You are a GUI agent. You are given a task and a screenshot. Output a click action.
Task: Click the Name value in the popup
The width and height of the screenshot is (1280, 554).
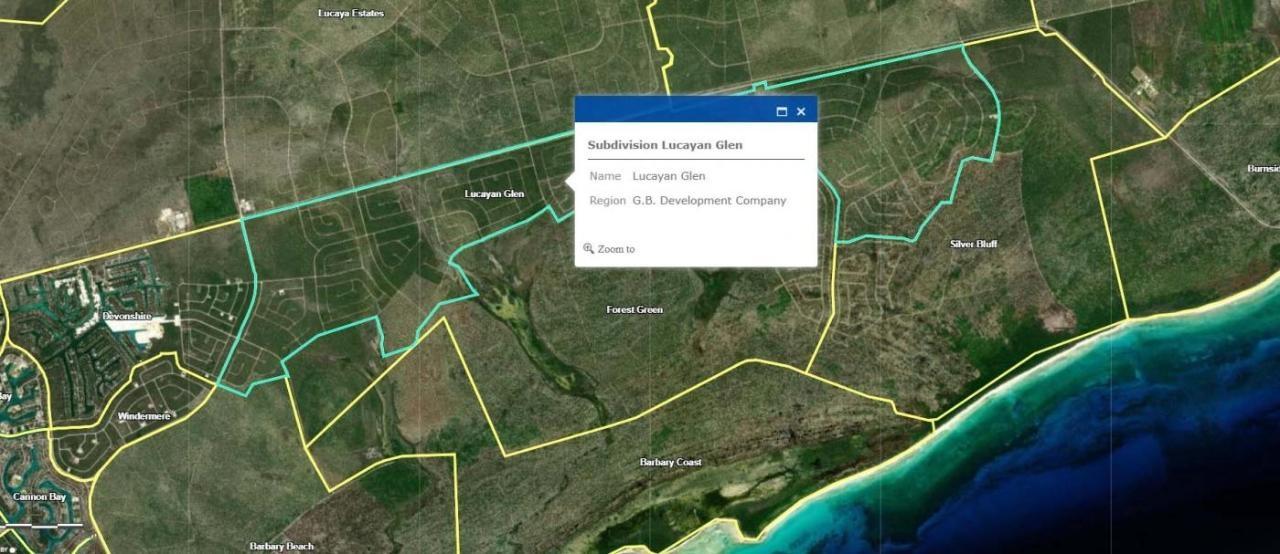click(x=668, y=176)
